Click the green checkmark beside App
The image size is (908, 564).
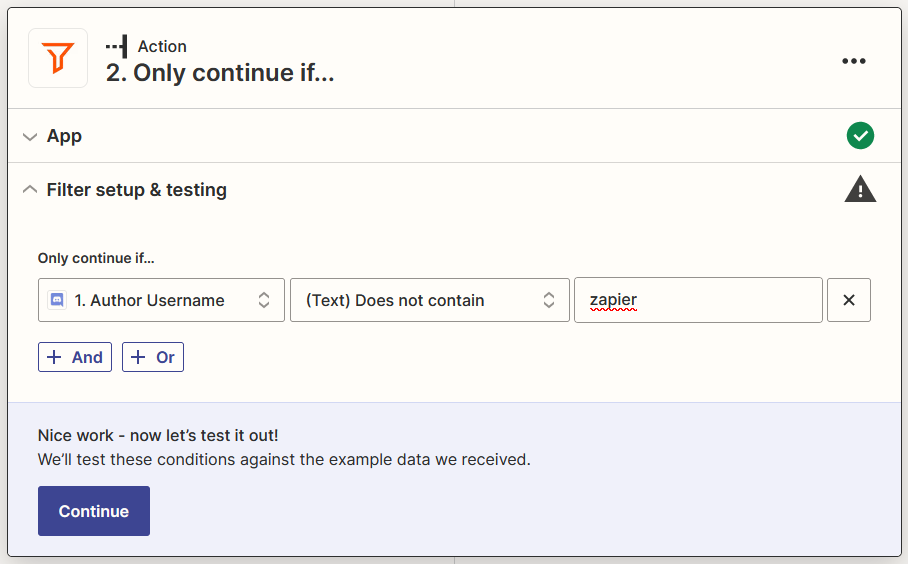click(860, 136)
